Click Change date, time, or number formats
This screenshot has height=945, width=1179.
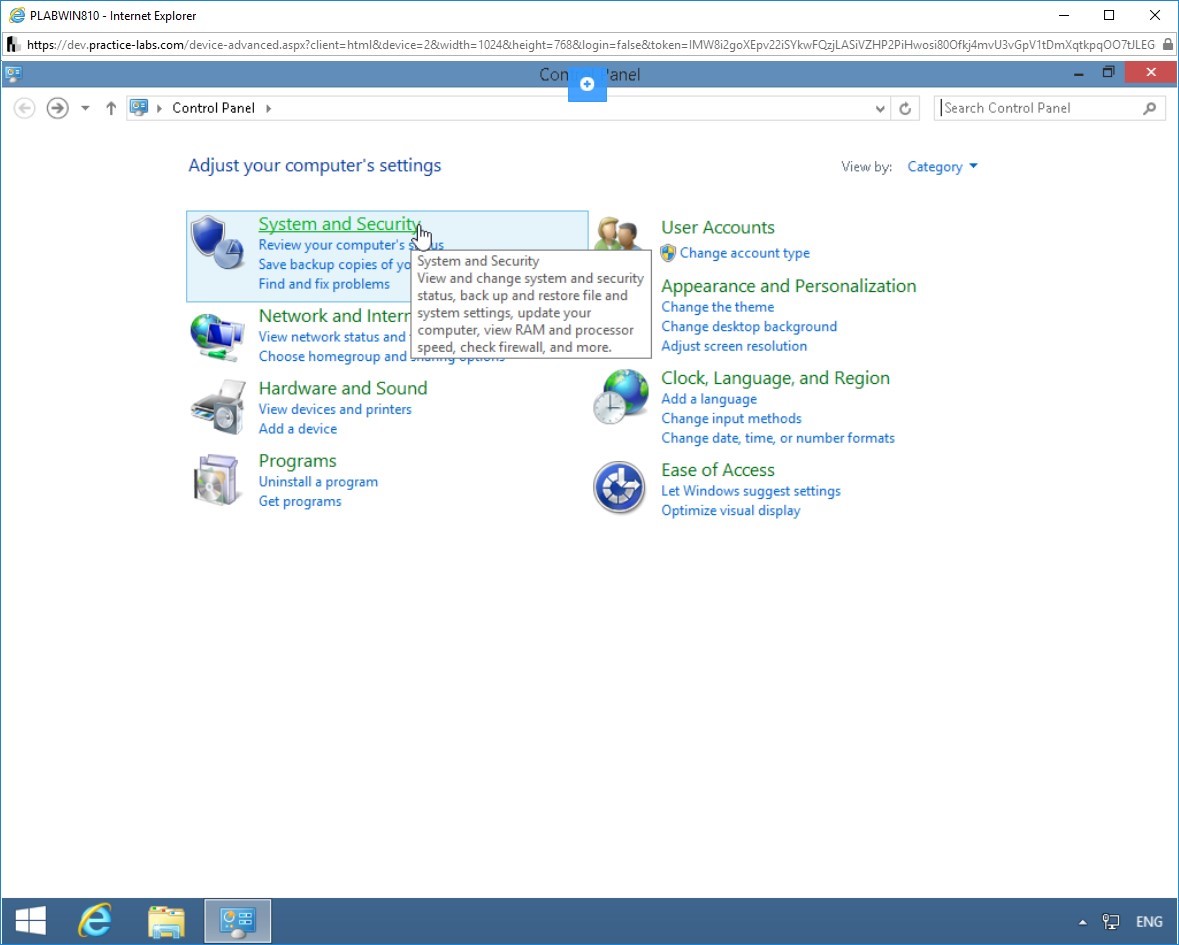point(778,438)
